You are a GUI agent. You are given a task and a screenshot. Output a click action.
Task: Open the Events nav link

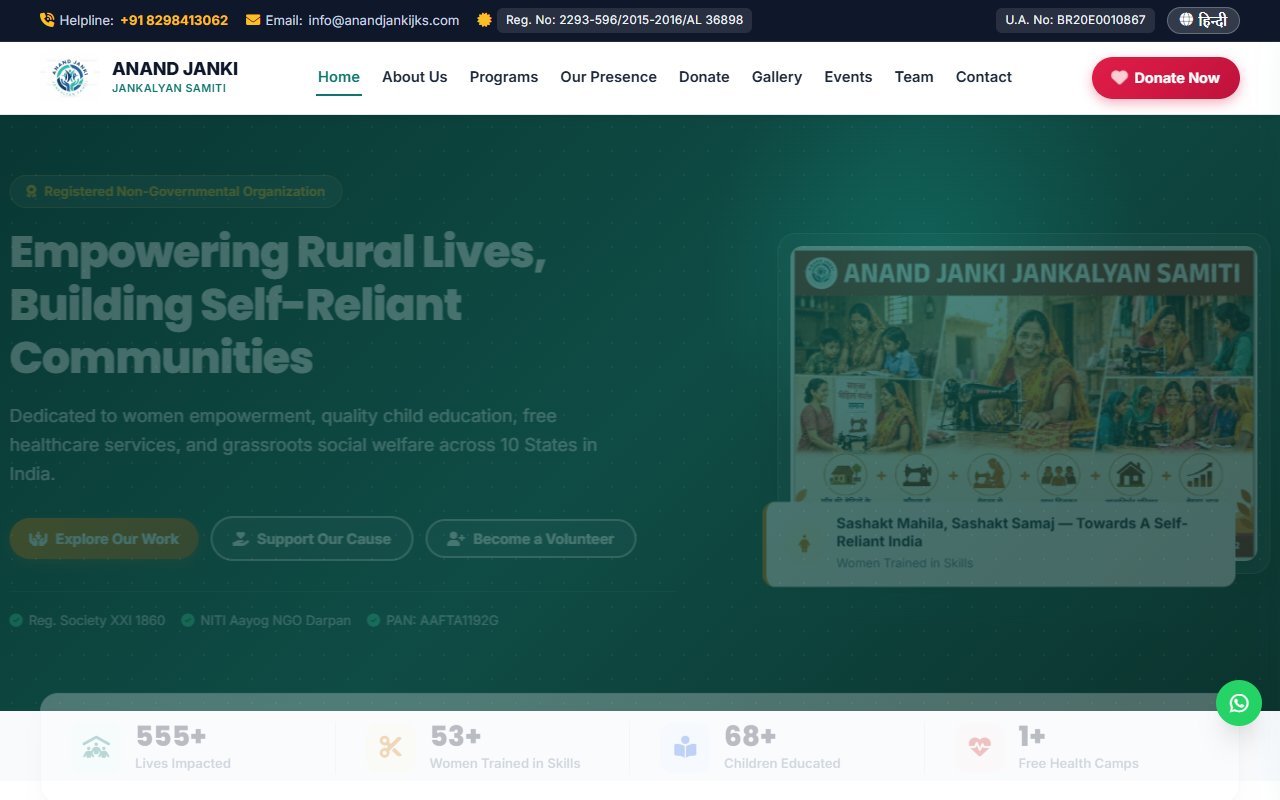(x=848, y=77)
